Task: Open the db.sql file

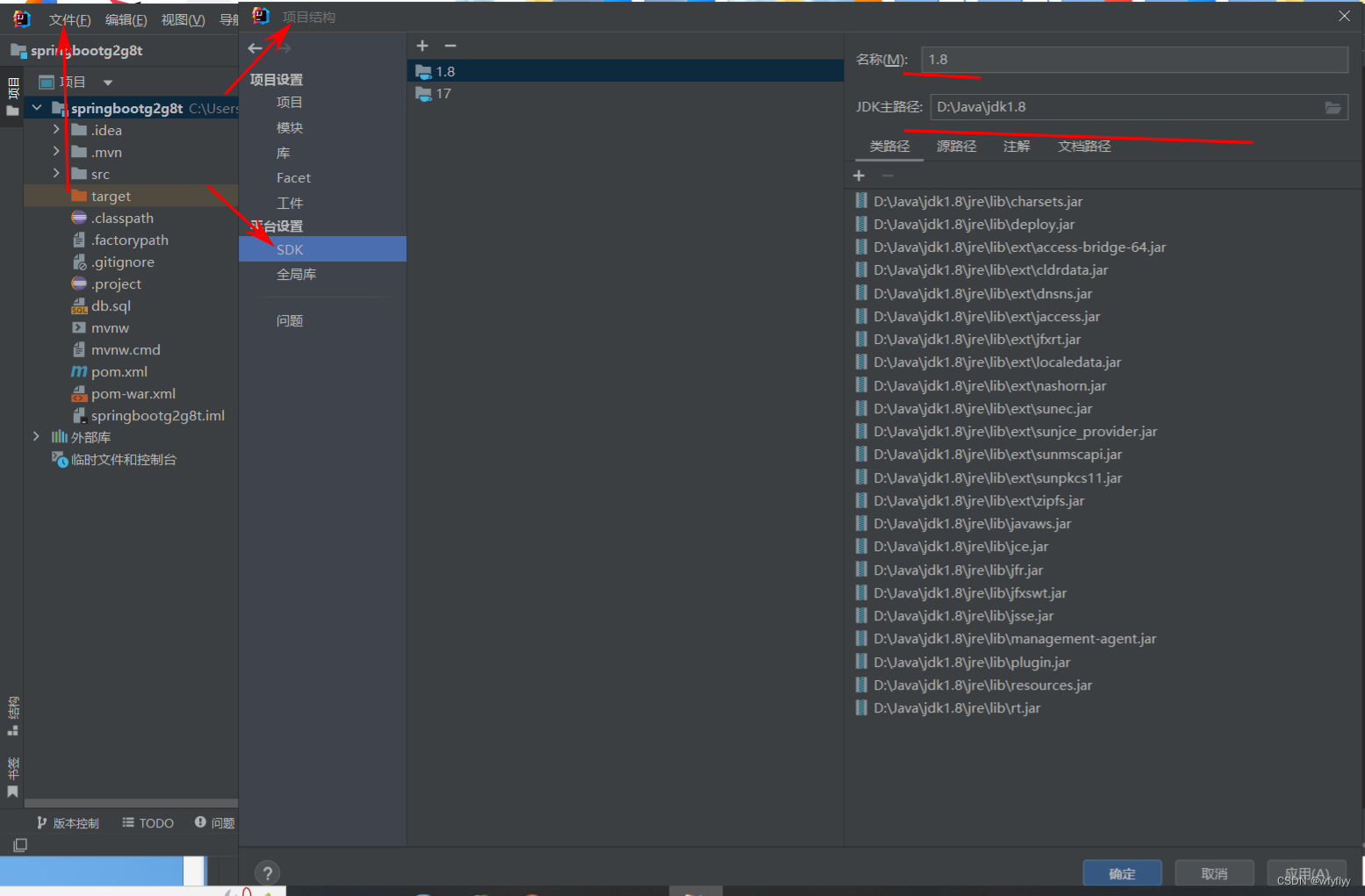Action: (111, 306)
